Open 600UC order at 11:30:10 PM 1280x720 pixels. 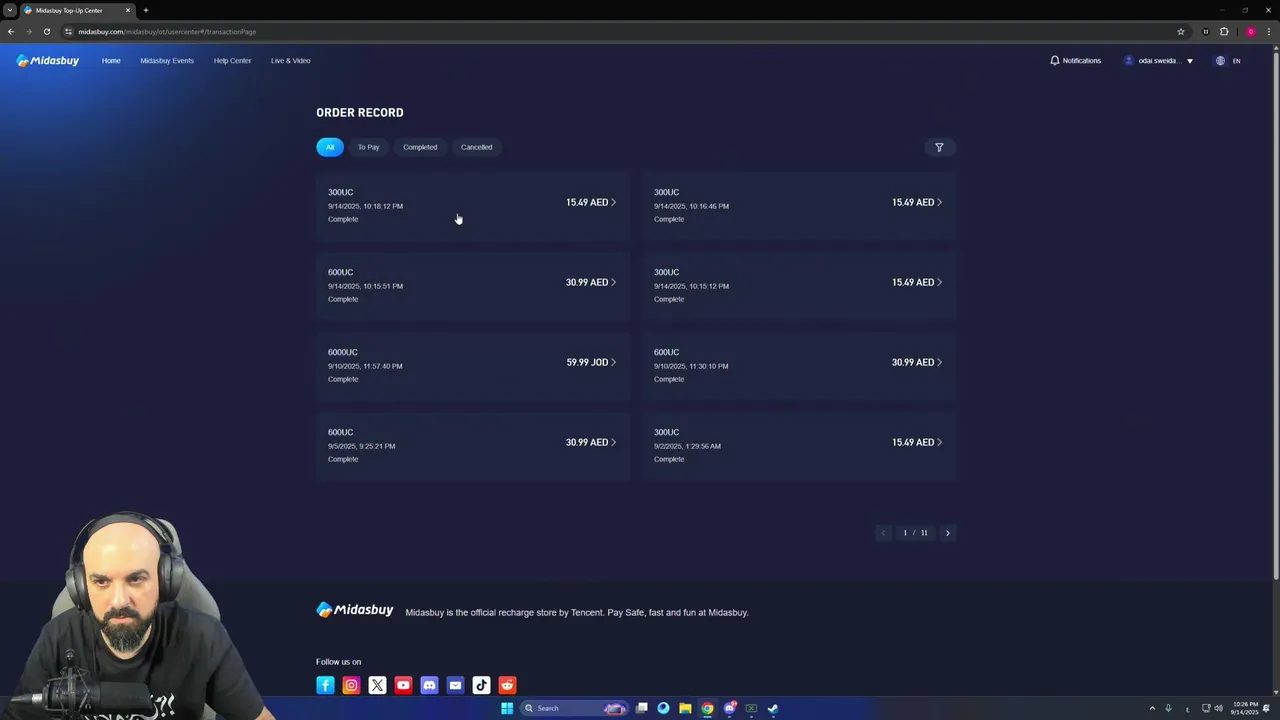click(x=799, y=365)
